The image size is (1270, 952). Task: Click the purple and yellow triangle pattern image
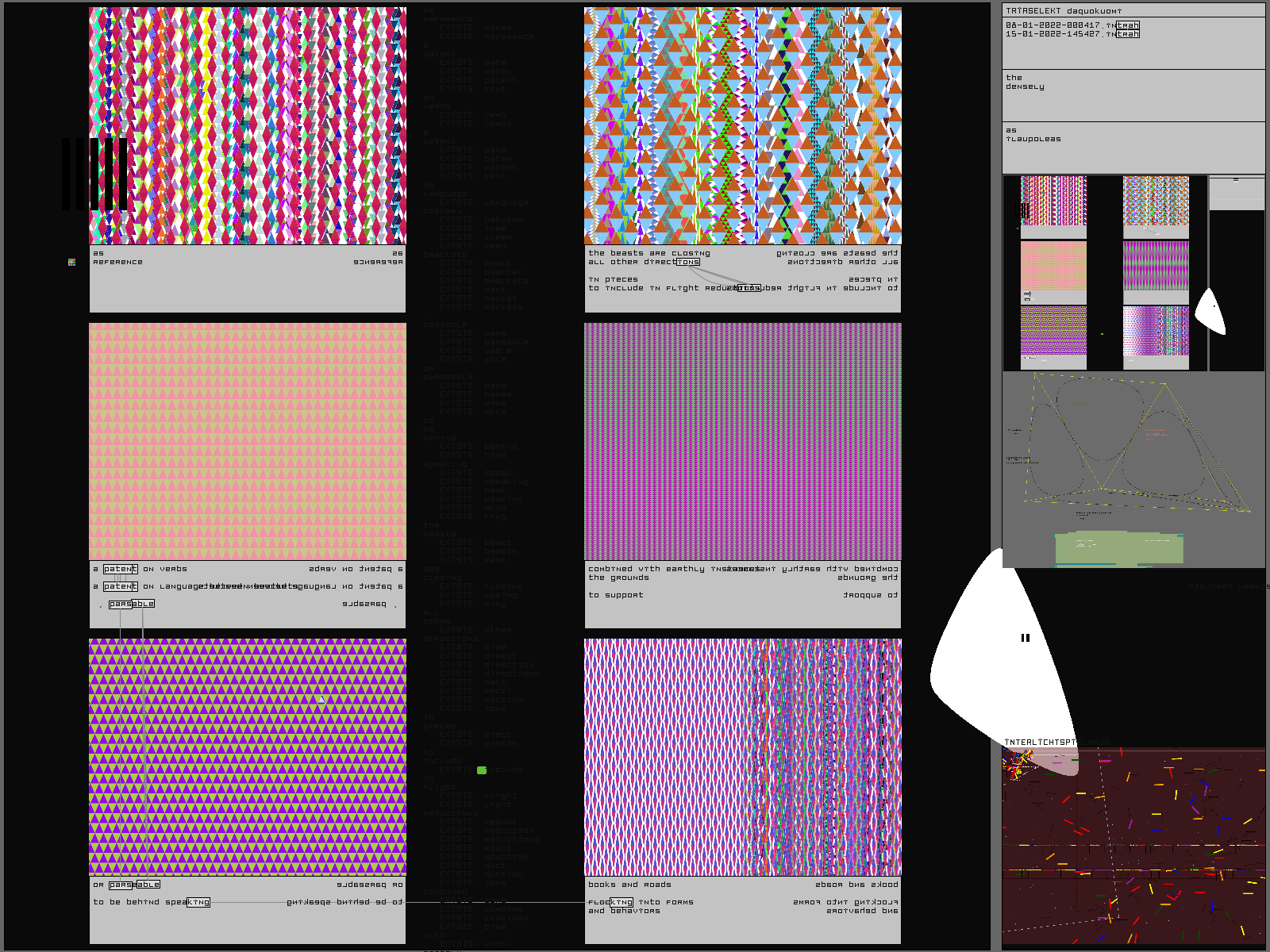(248, 757)
